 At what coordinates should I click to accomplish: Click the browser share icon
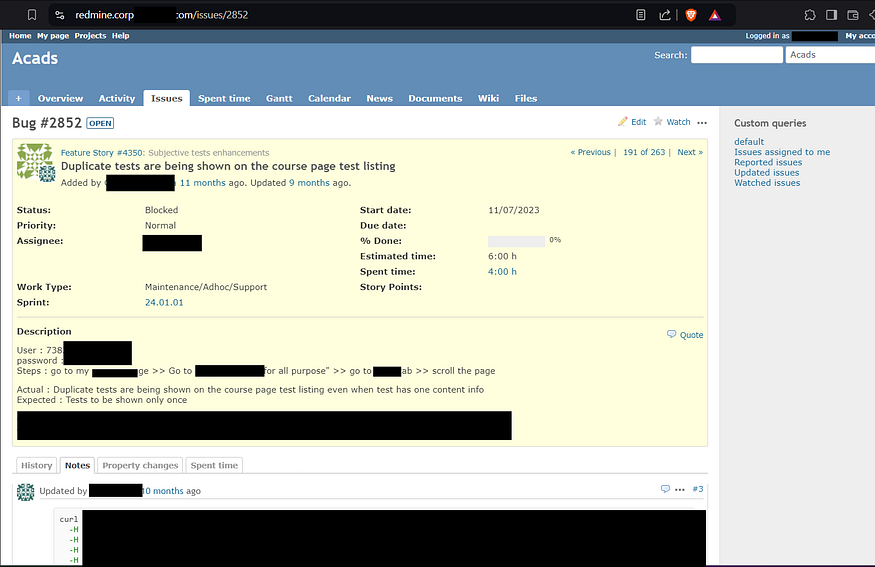pos(665,15)
